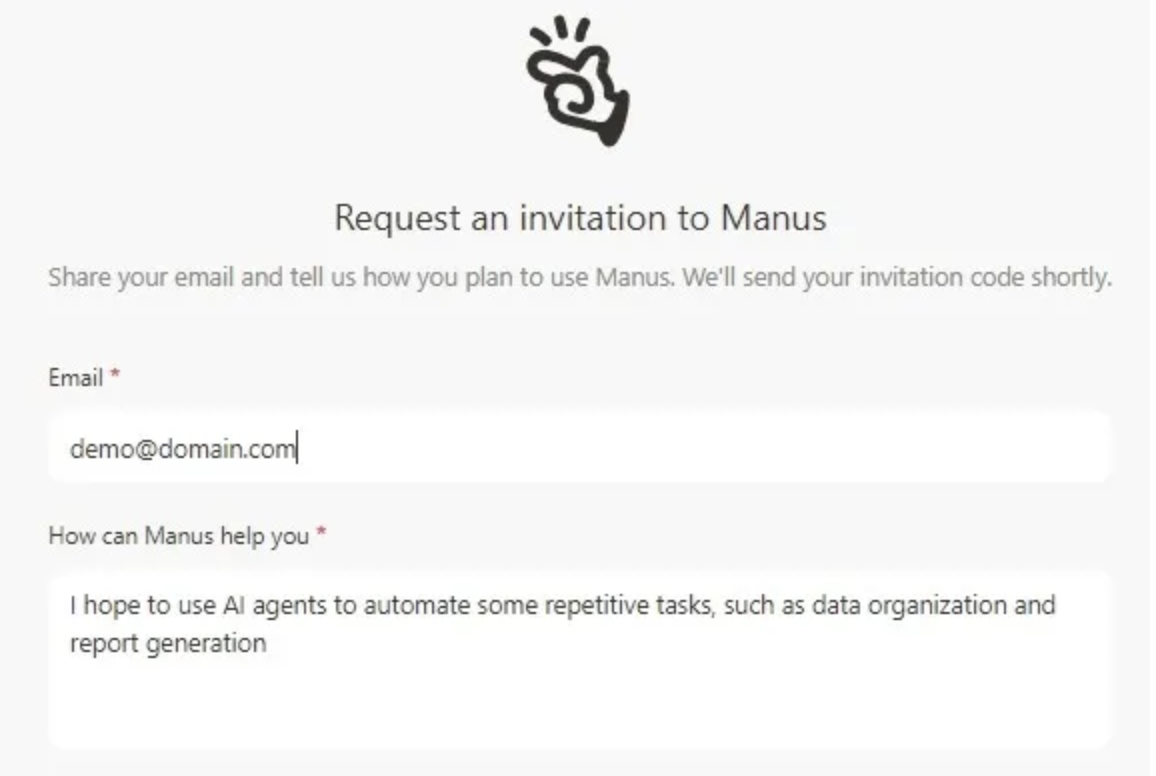The width and height of the screenshot is (1156, 776).
Task: Click the Share your email subtitle text
Action: [580, 278]
